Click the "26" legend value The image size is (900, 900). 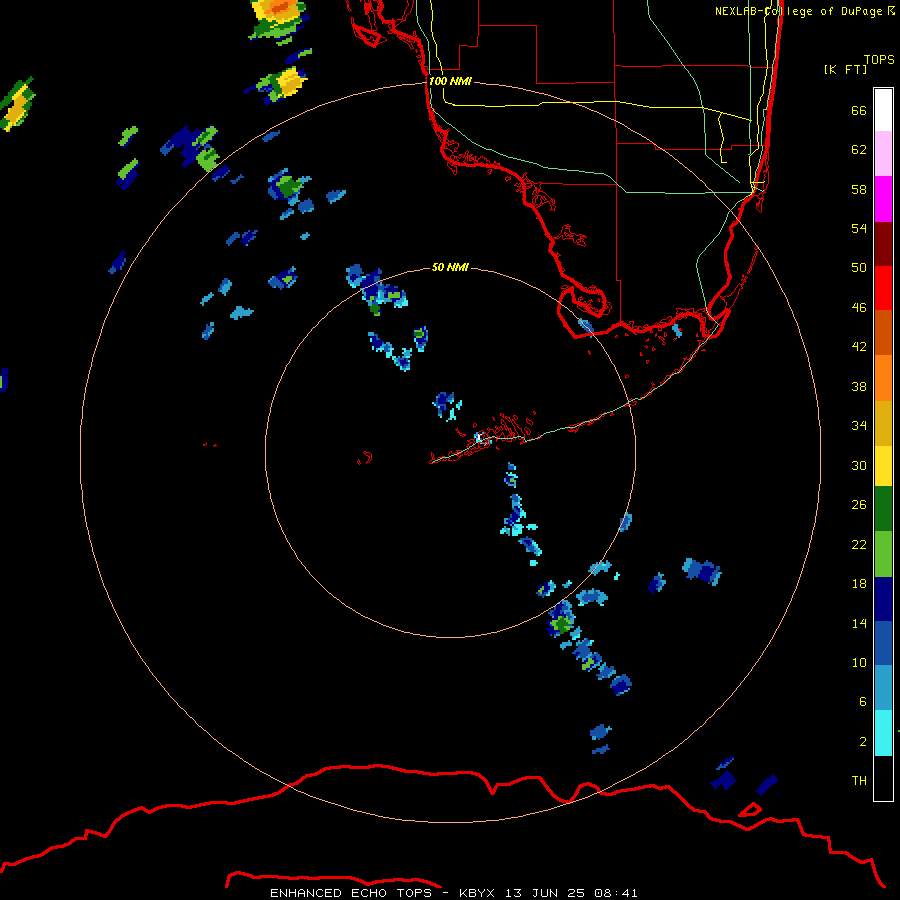[x=859, y=505]
